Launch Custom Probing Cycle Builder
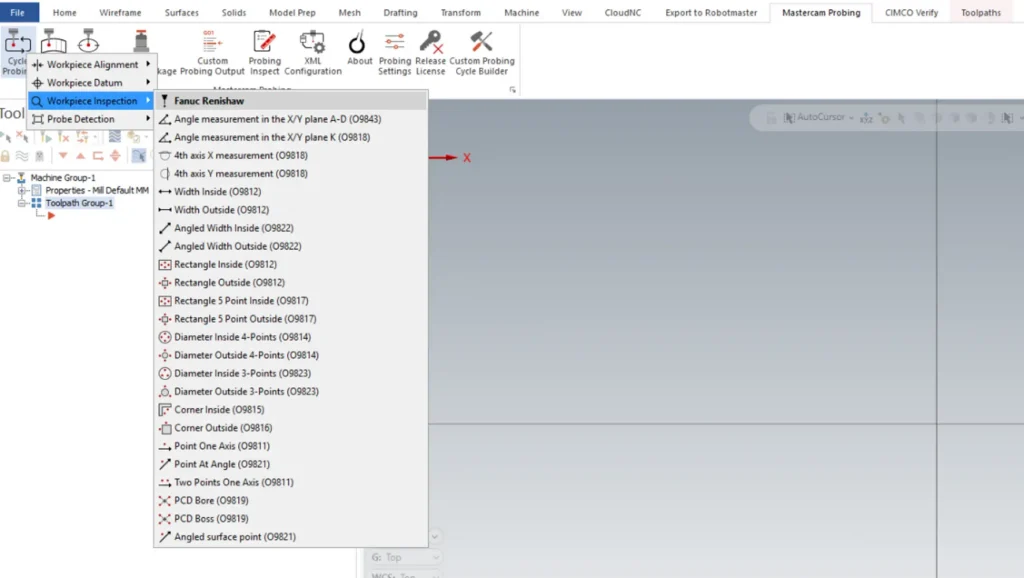1024x578 pixels. tap(481, 53)
